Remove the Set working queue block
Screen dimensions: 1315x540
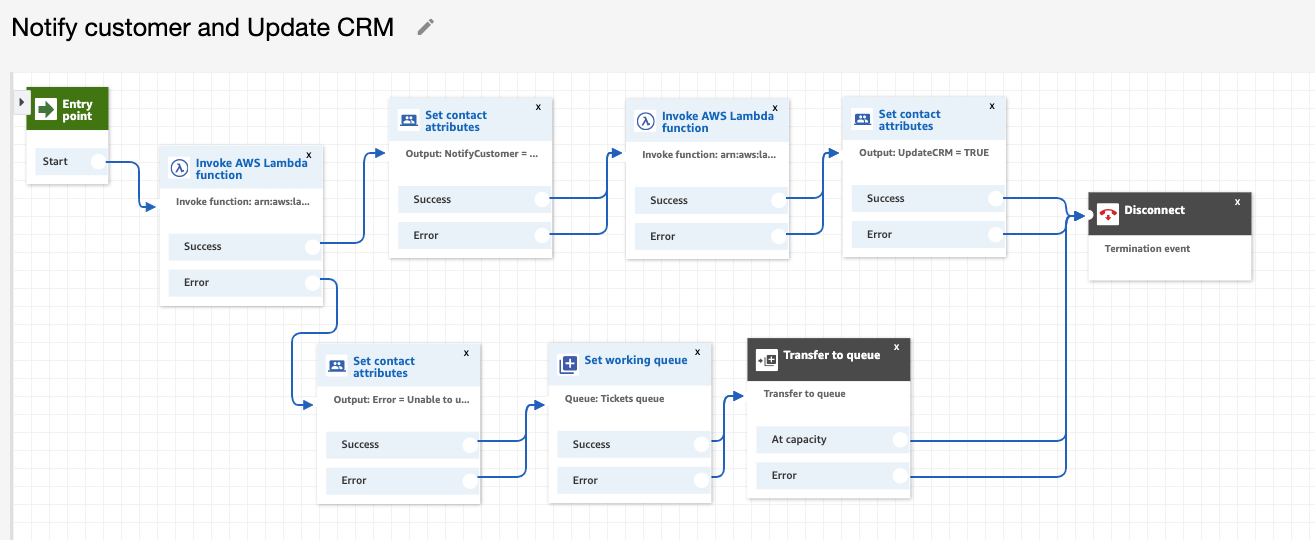pos(697,352)
